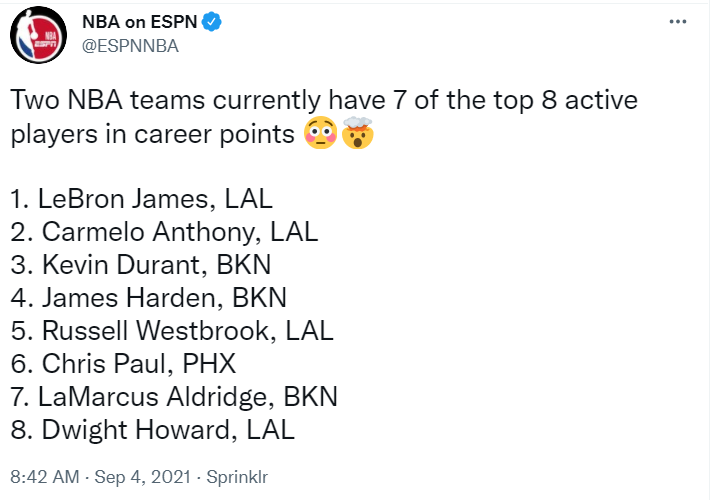Click the Sep 4, 2021 date

(x=143, y=477)
